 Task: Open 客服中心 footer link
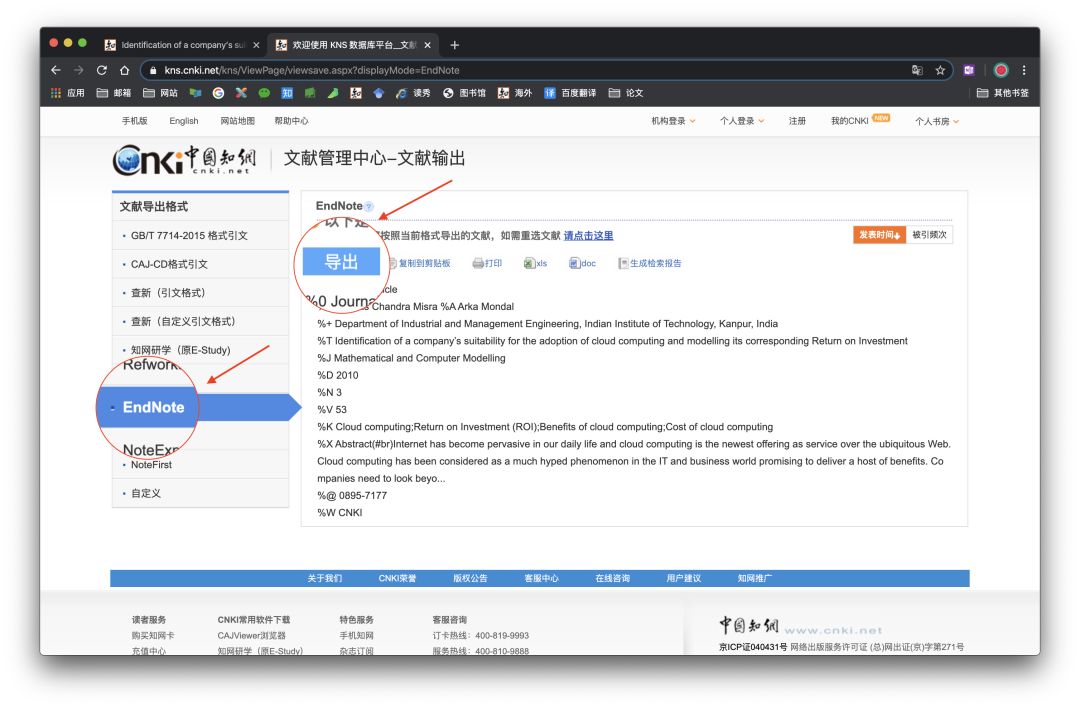[x=541, y=579]
